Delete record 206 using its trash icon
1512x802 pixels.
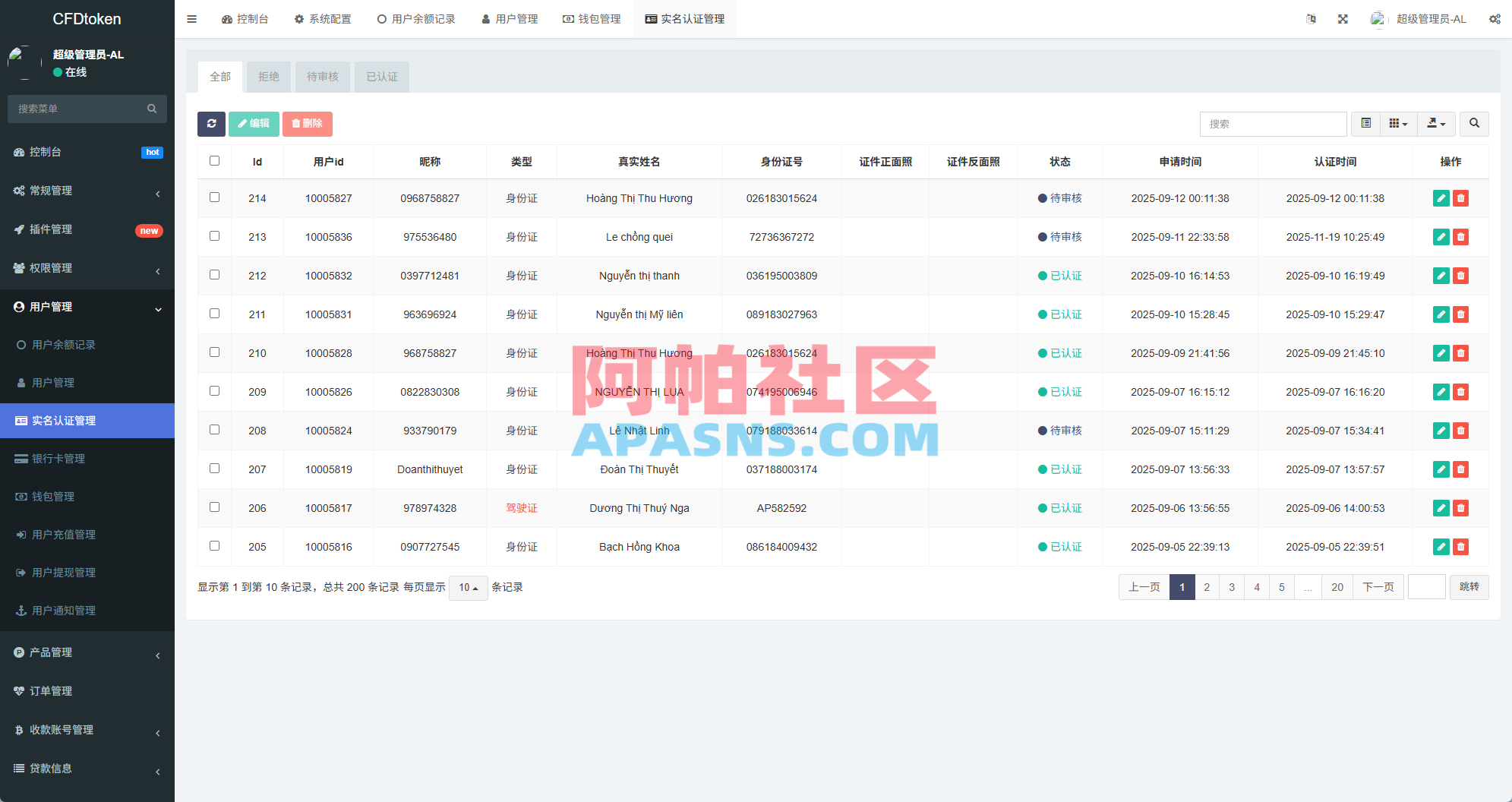point(1460,508)
